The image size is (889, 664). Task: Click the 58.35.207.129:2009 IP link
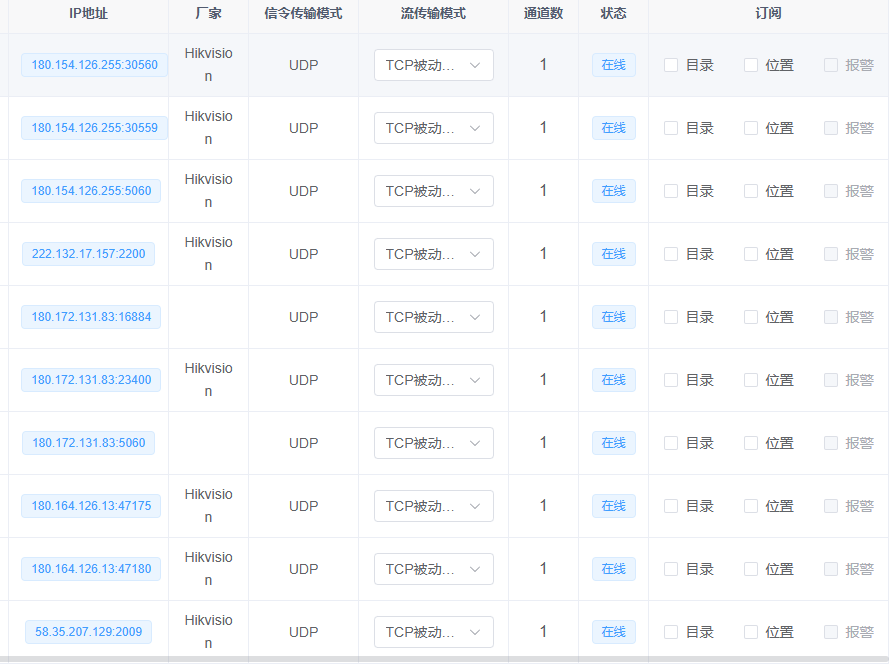(88, 631)
